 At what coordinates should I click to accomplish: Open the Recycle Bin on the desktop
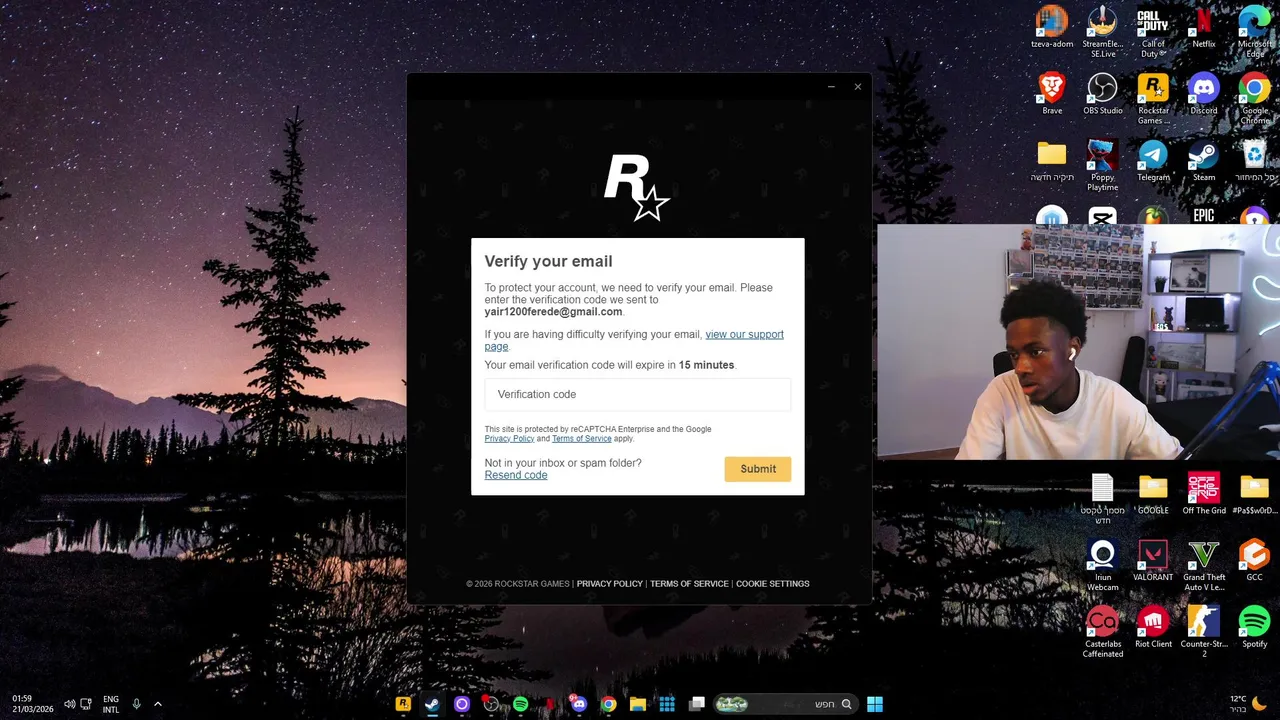pyautogui.click(x=1255, y=161)
